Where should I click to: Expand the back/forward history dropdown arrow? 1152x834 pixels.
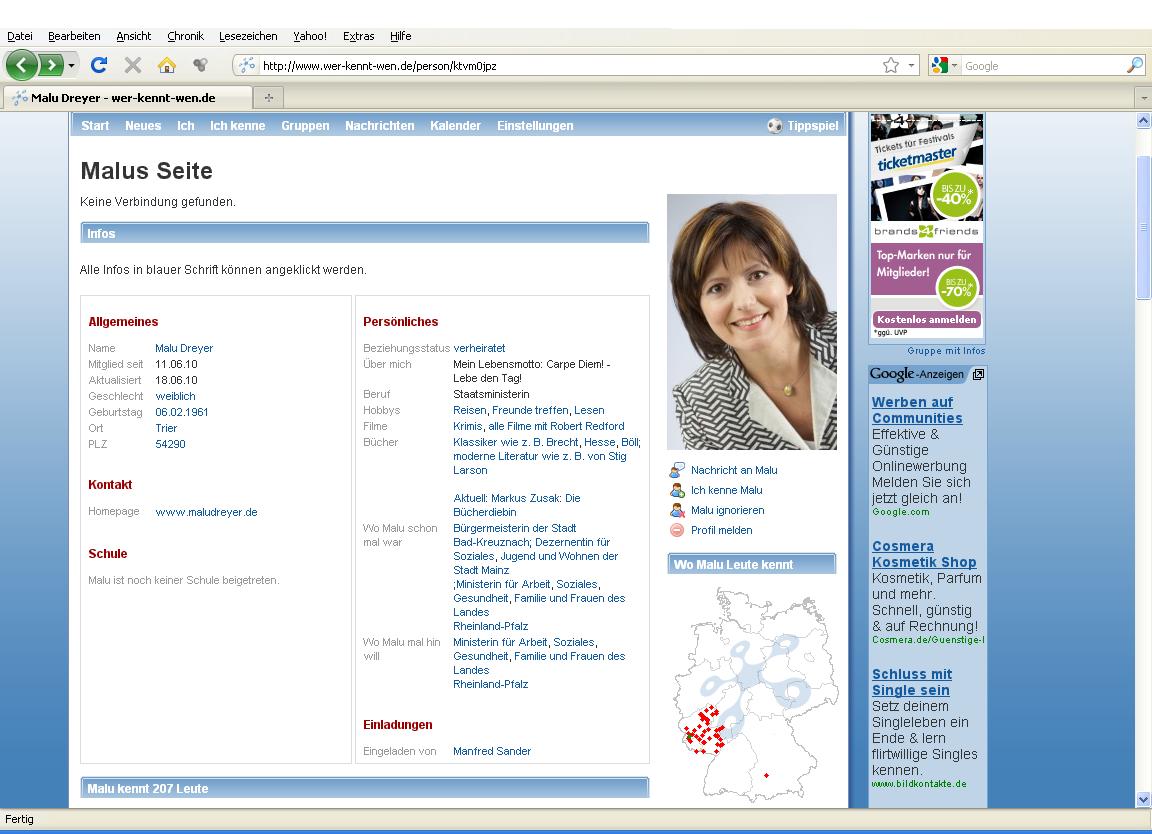(x=72, y=66)
